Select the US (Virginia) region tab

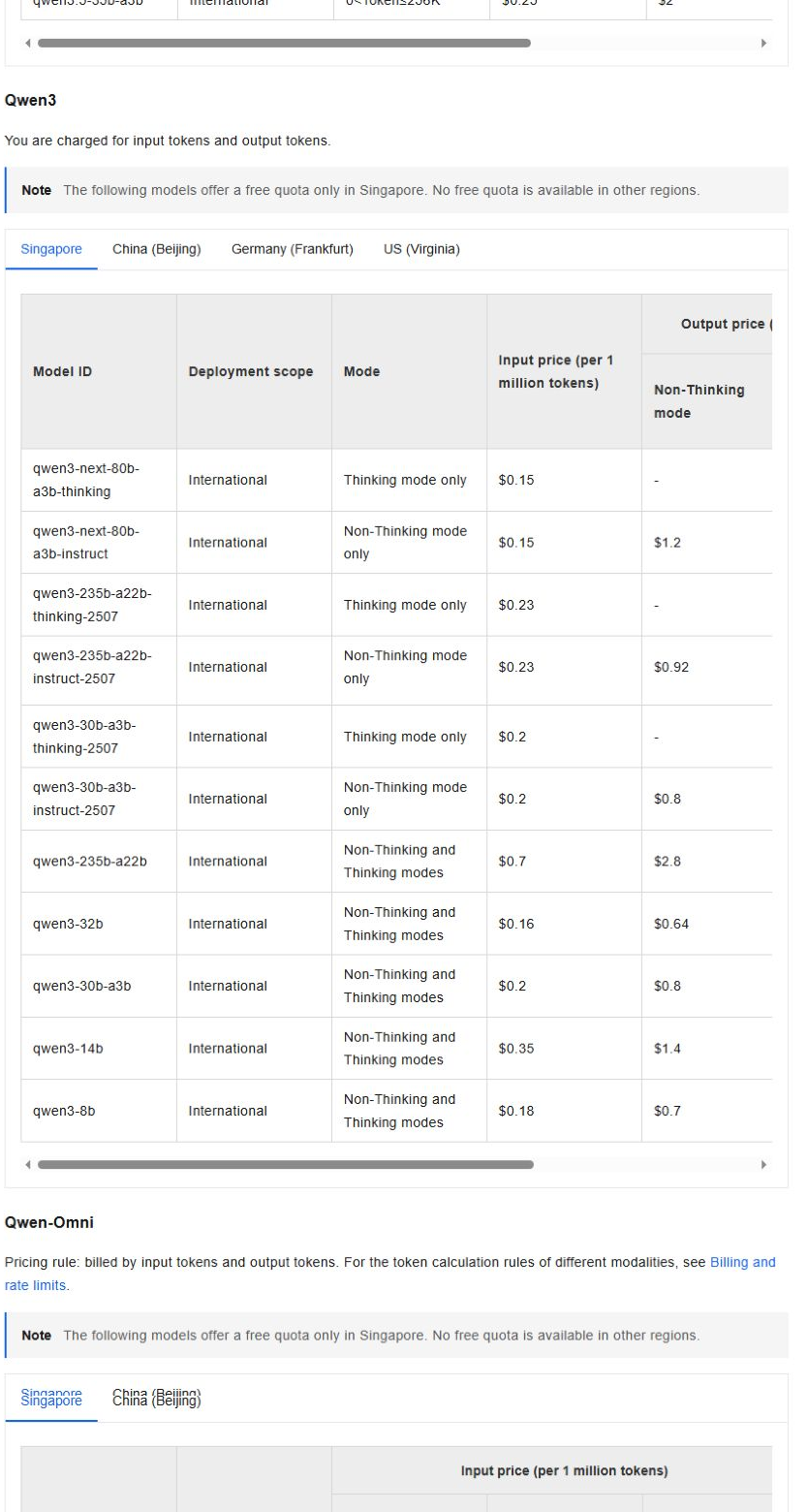pyautogui.click(x=421, y=249)
